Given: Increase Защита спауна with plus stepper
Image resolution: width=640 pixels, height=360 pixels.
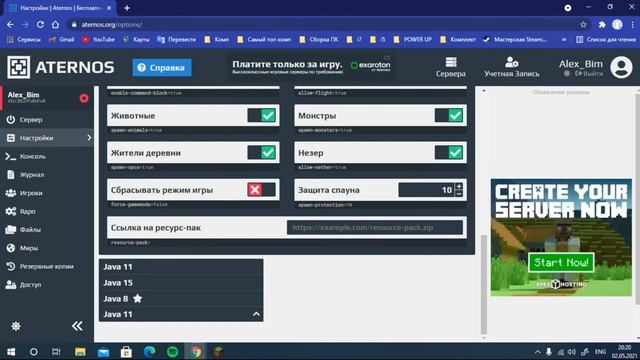Looking at the screenshot, I should point(459,186).
